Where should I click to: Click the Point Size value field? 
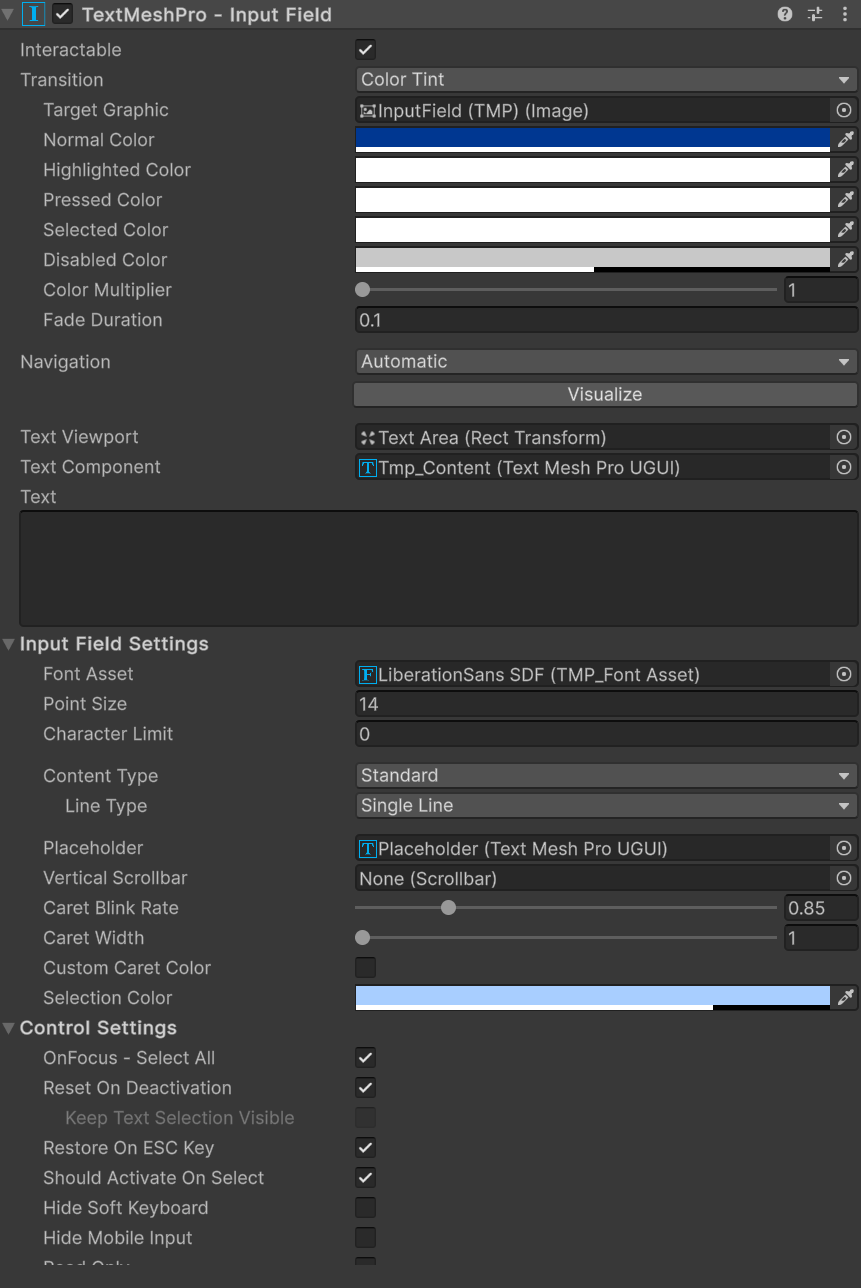[606, 704]
